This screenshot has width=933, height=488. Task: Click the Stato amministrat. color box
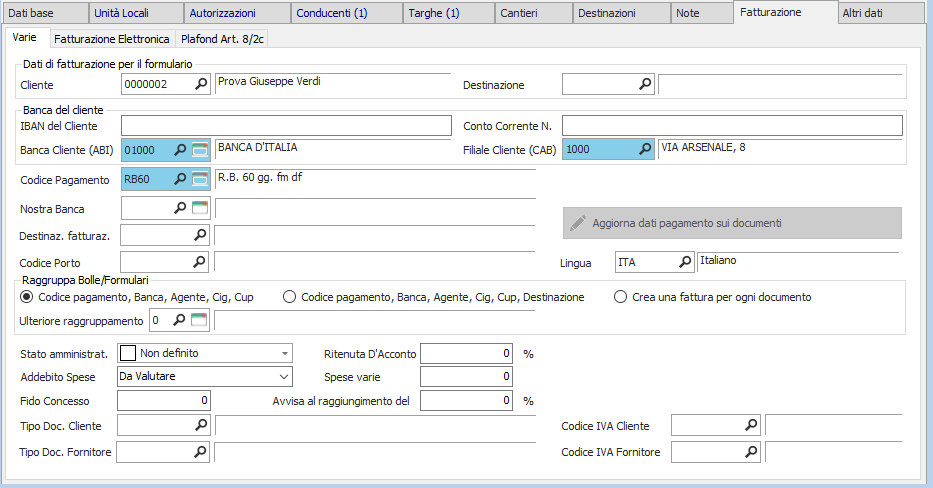(x=128, y=353)
